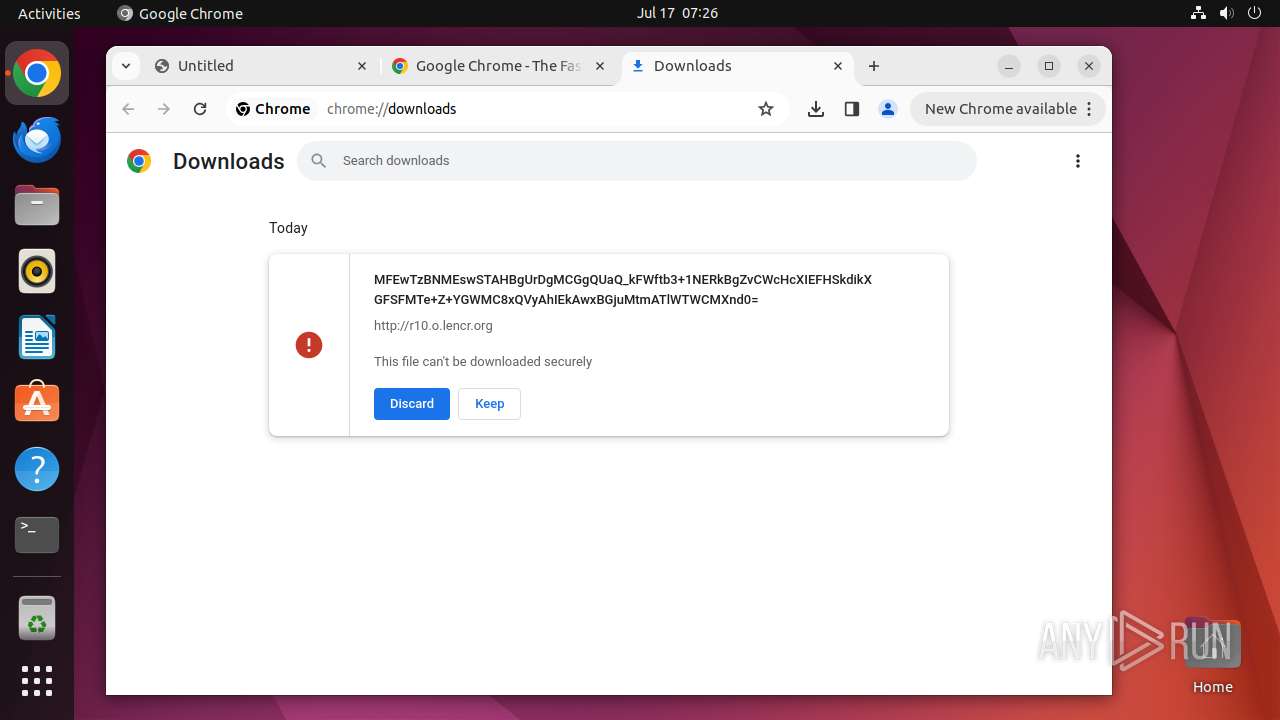Close the Downloads tab
The height and width of the screenshot is (720, 1280).
(x=838, y=66)
